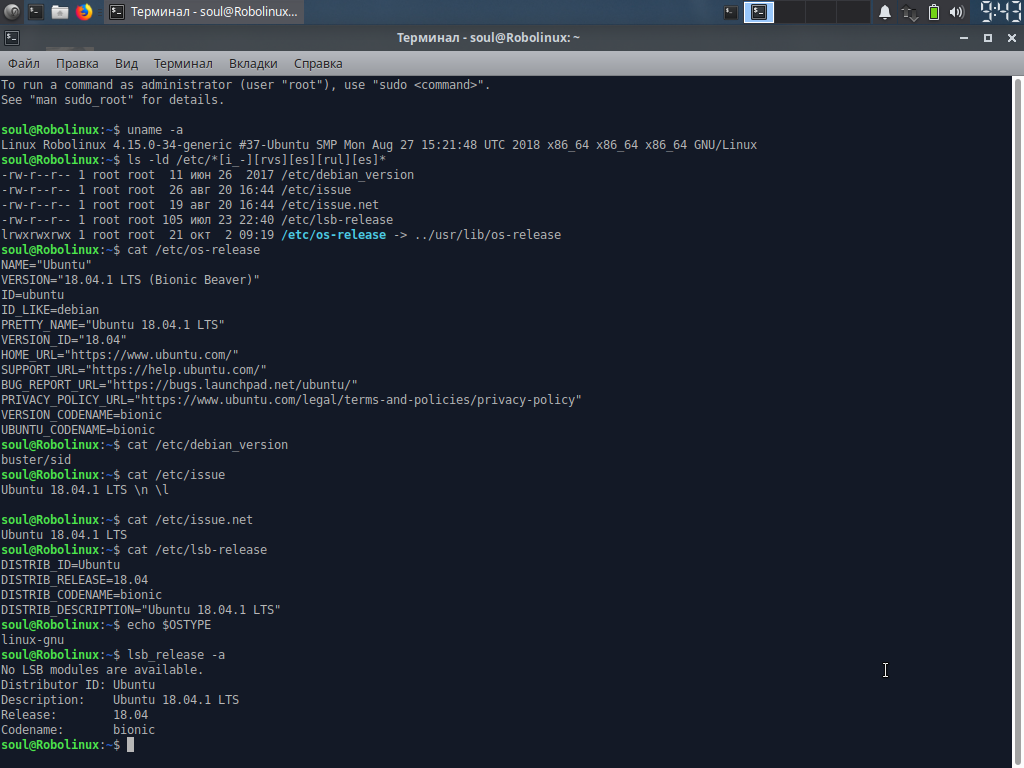
Task: Click the 'ID_LIKE=debian' line
Action: click(50, 310)
